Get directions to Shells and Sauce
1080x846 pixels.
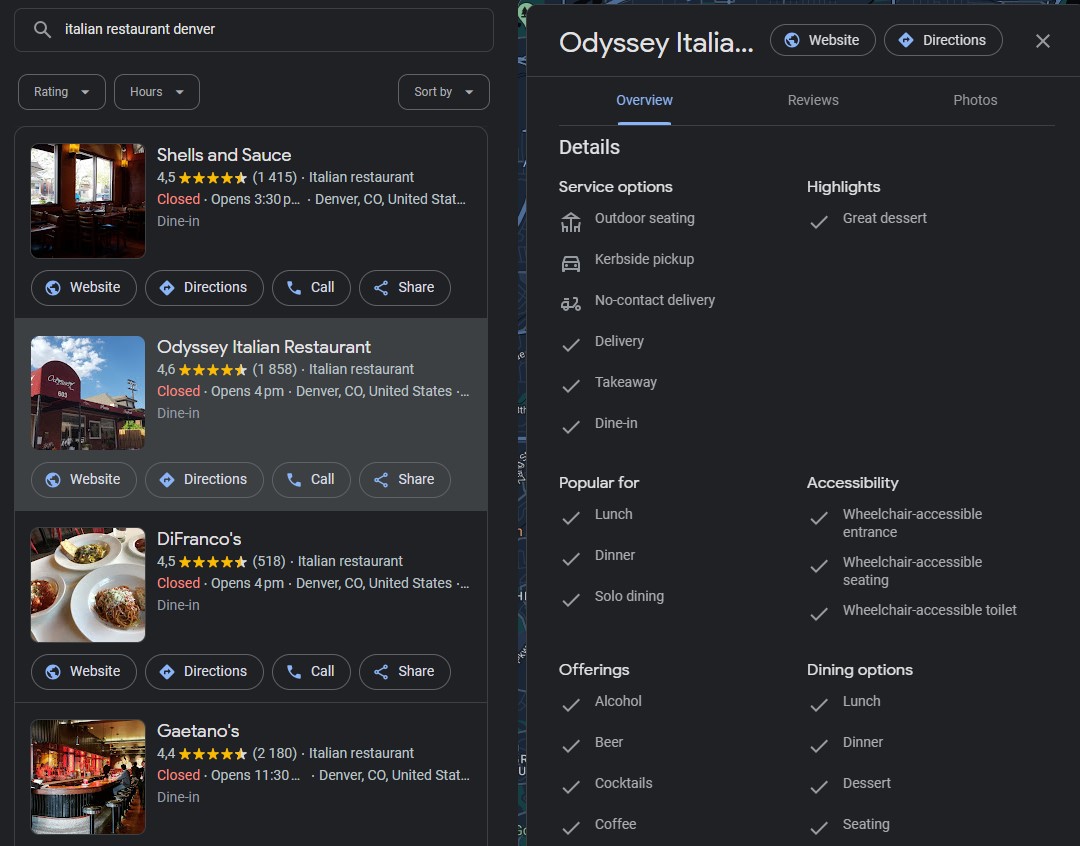click(205, 288)
